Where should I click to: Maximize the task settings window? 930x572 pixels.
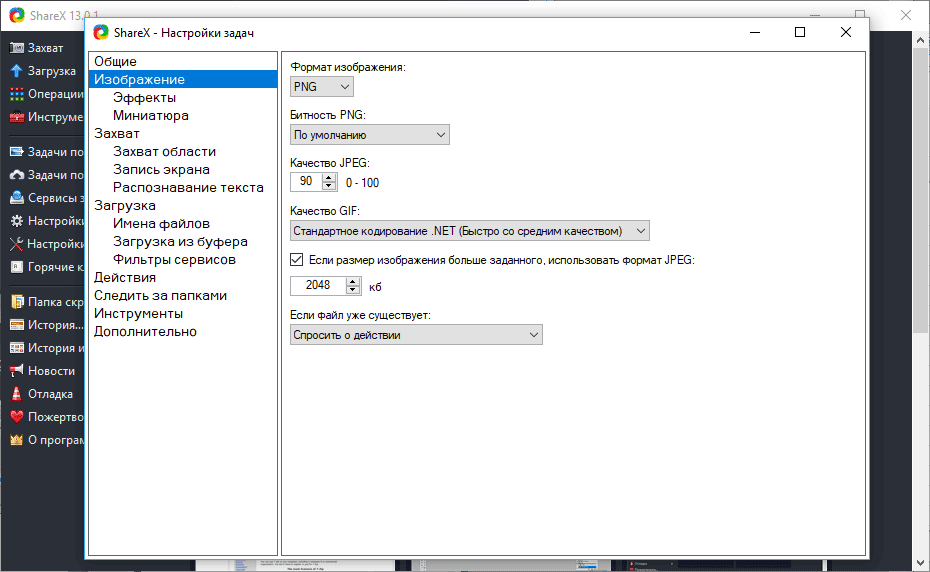coord(800,32)
